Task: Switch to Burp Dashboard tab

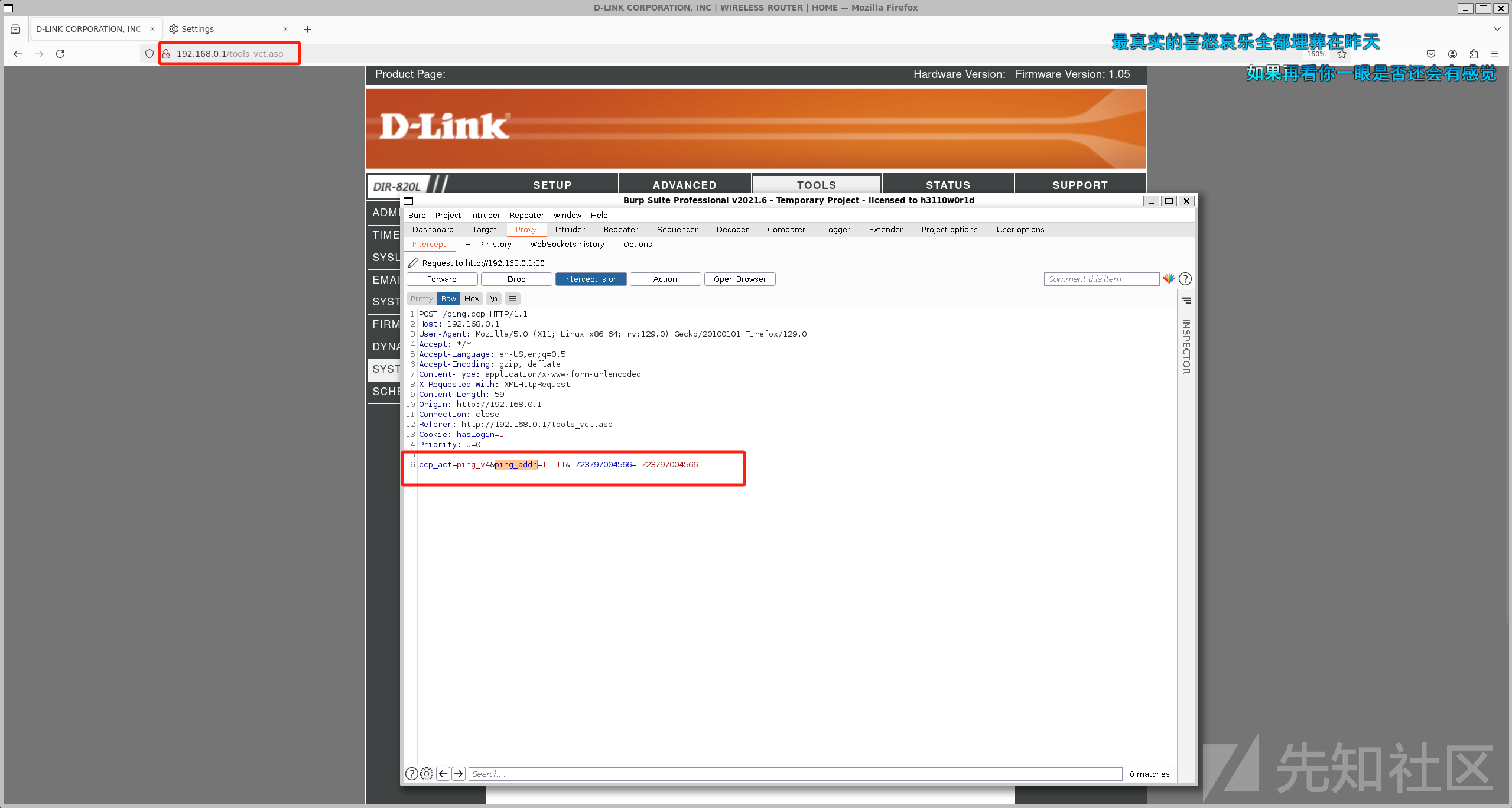Action: 433,229
